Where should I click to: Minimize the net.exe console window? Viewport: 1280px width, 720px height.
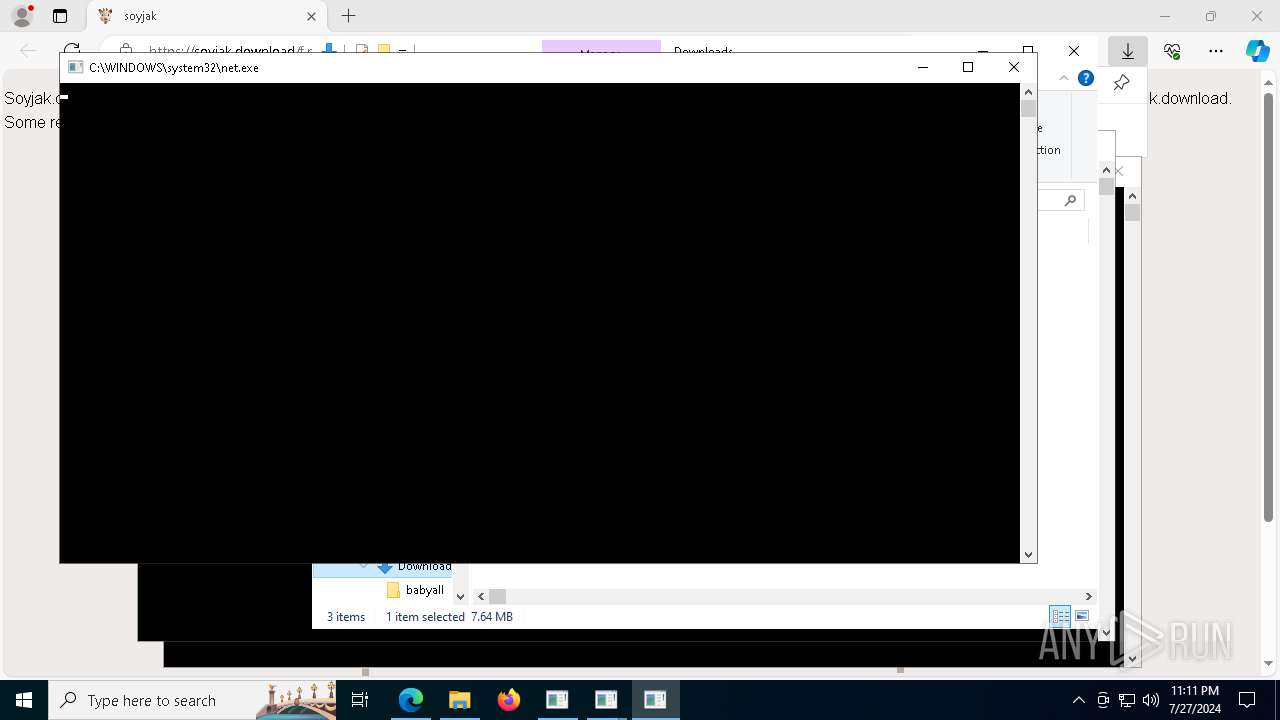[x=923, y=67]
